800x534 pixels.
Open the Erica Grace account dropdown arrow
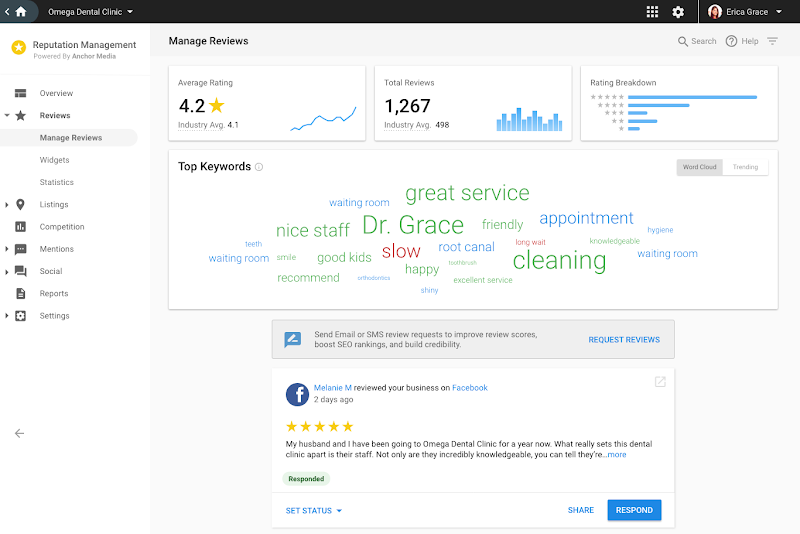pyautogui.click(x=779, y=12)
